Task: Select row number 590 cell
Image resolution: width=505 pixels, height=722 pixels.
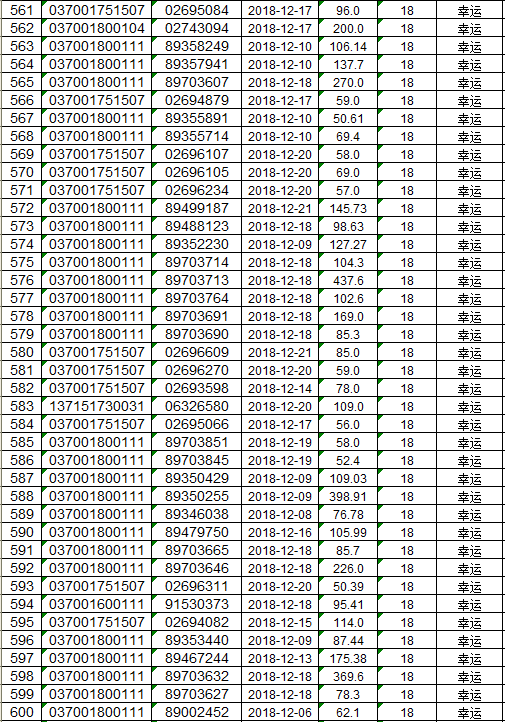Action: pyautogui.click(x=21, y=532)
